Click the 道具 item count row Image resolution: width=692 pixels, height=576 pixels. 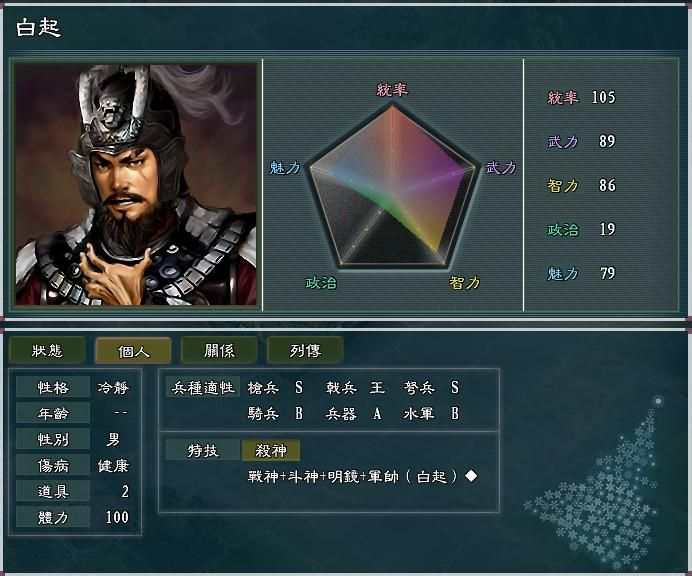[x=73, y=491]
